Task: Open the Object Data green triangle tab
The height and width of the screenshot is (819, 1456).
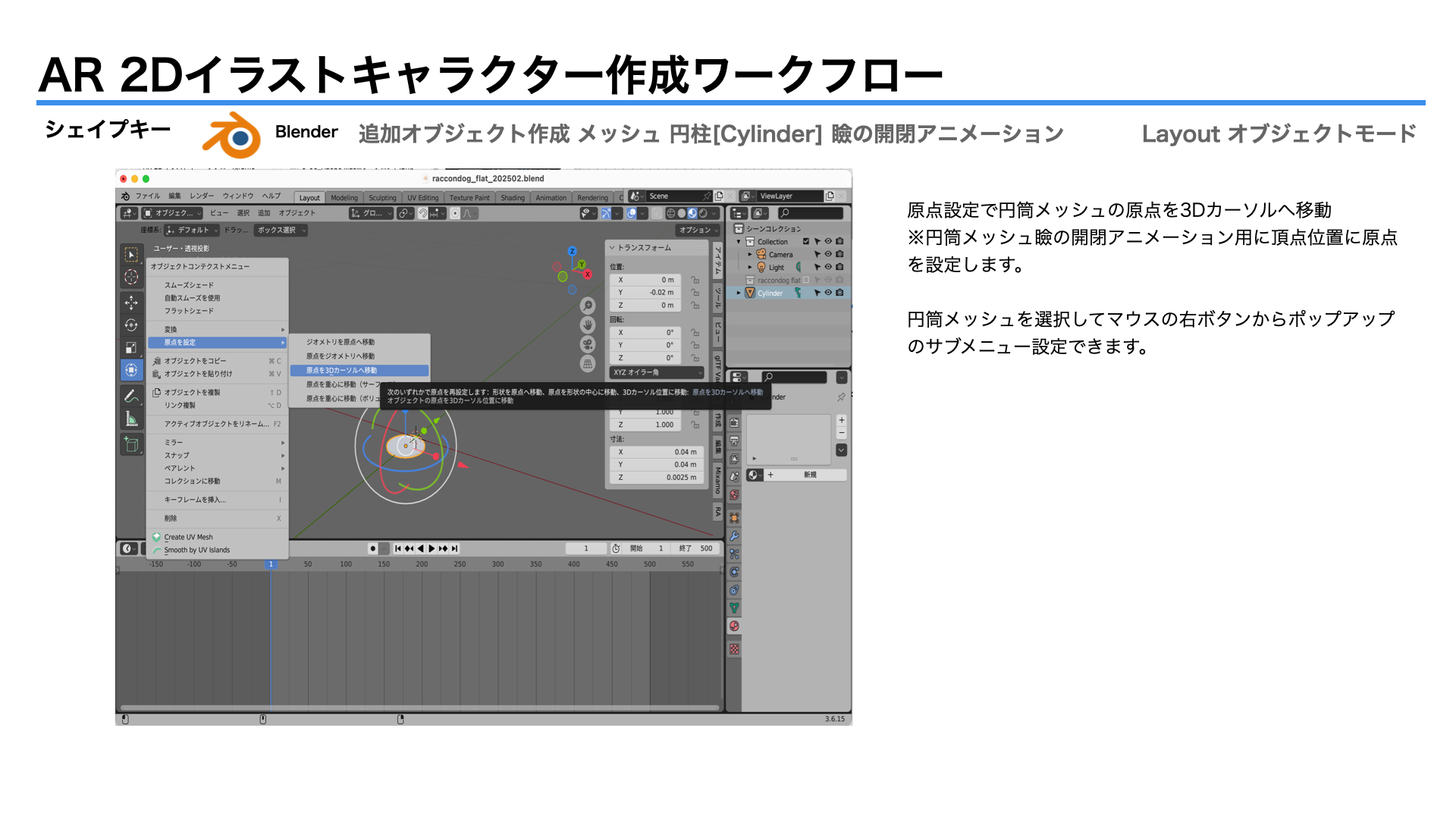Action: pos(734,608)
